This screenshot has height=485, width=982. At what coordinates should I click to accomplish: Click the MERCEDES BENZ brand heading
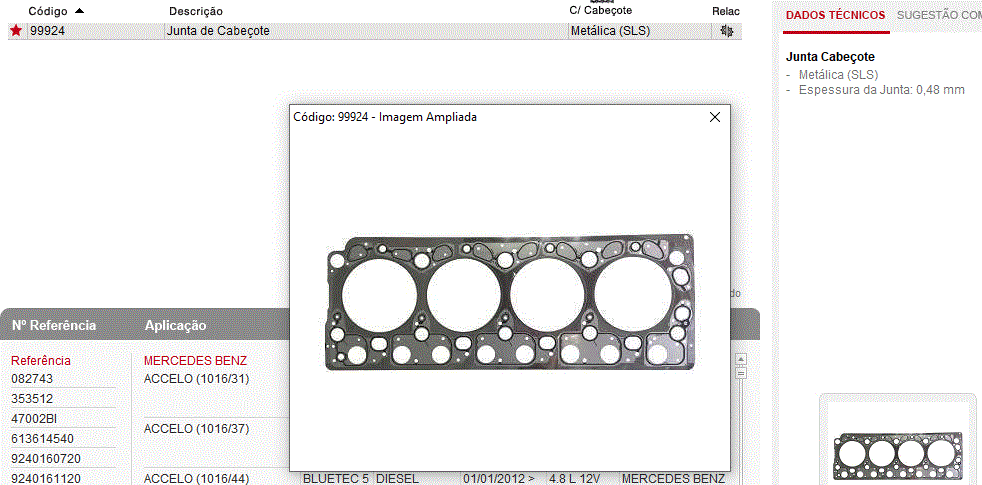(195, 360)
